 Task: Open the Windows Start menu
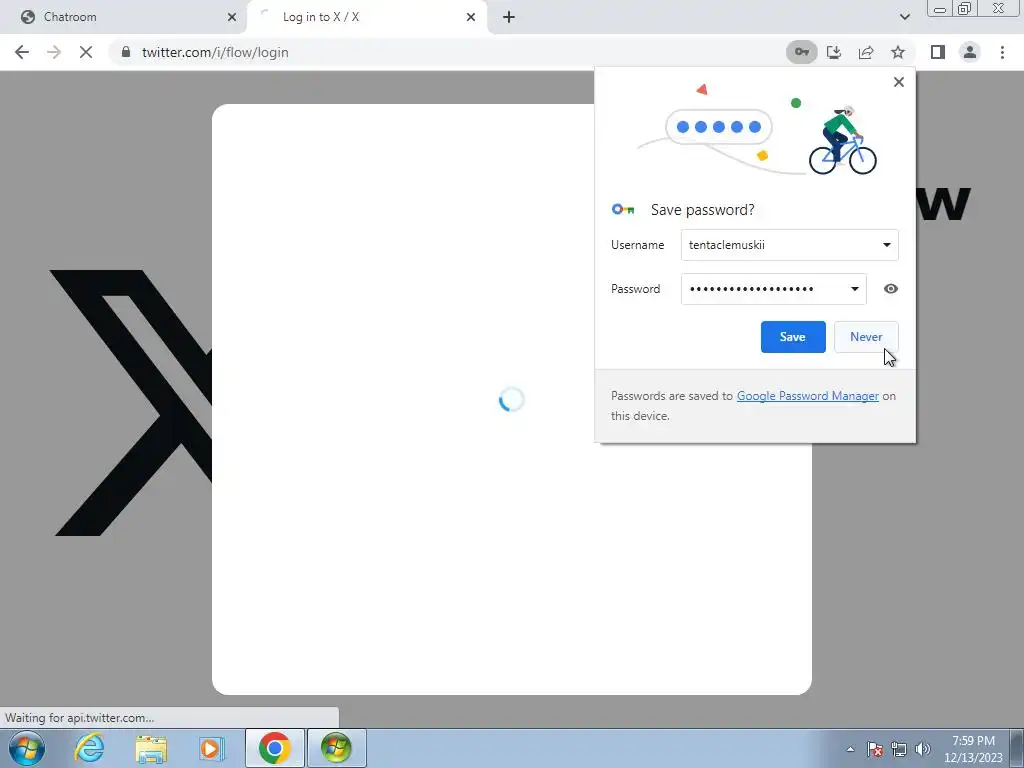pos(27,748)
